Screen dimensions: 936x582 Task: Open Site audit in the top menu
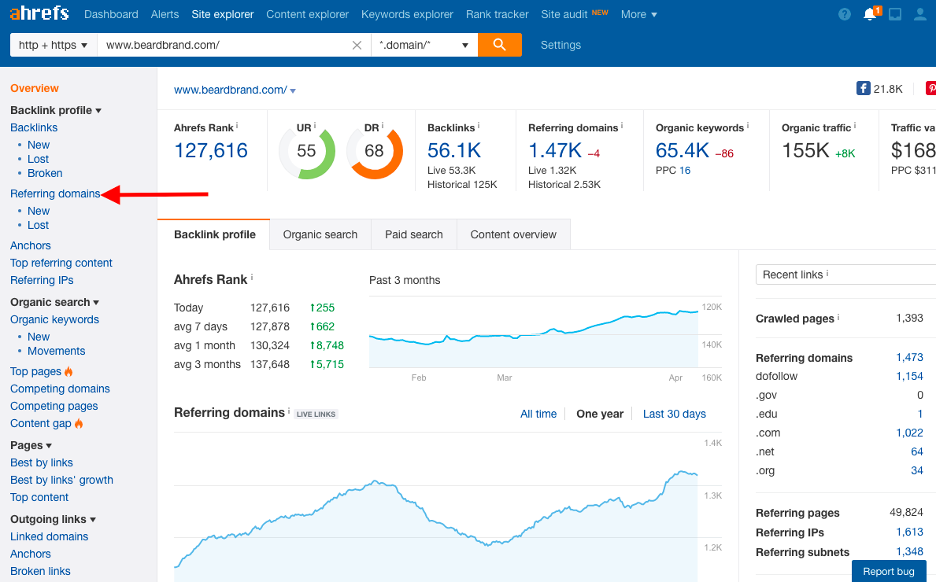564,14
